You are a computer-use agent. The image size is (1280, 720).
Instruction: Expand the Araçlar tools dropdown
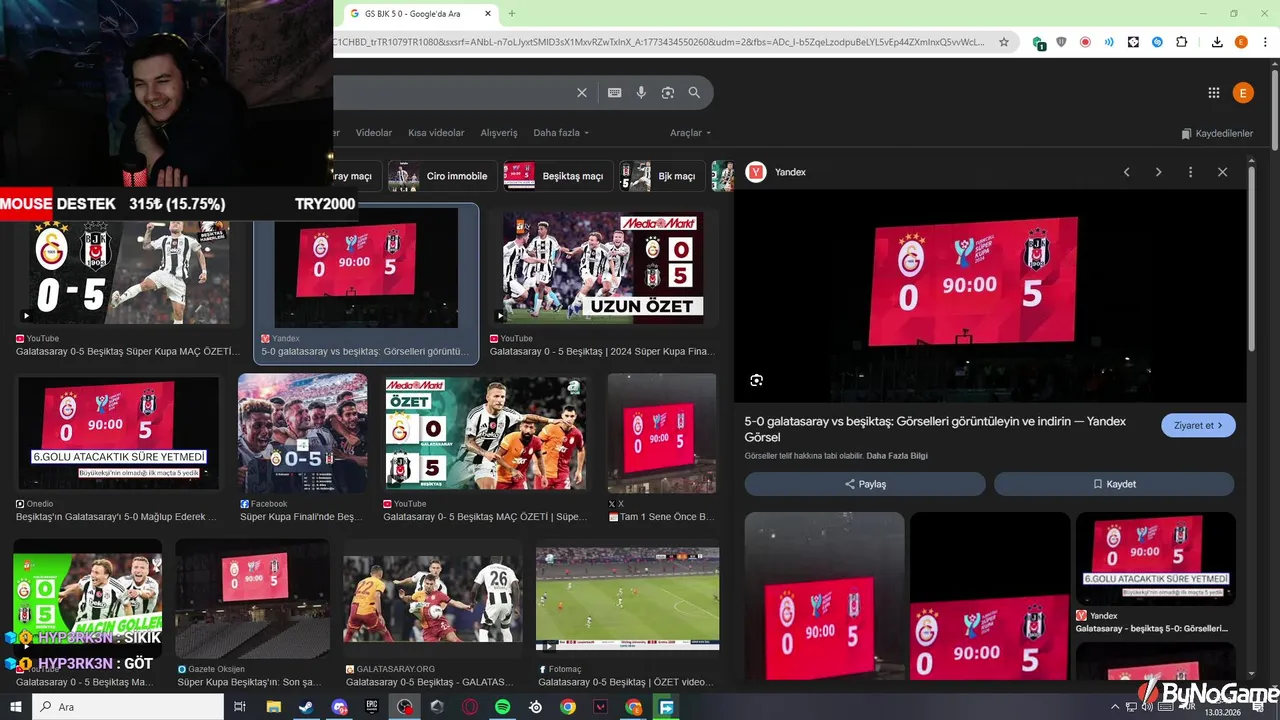690,133
